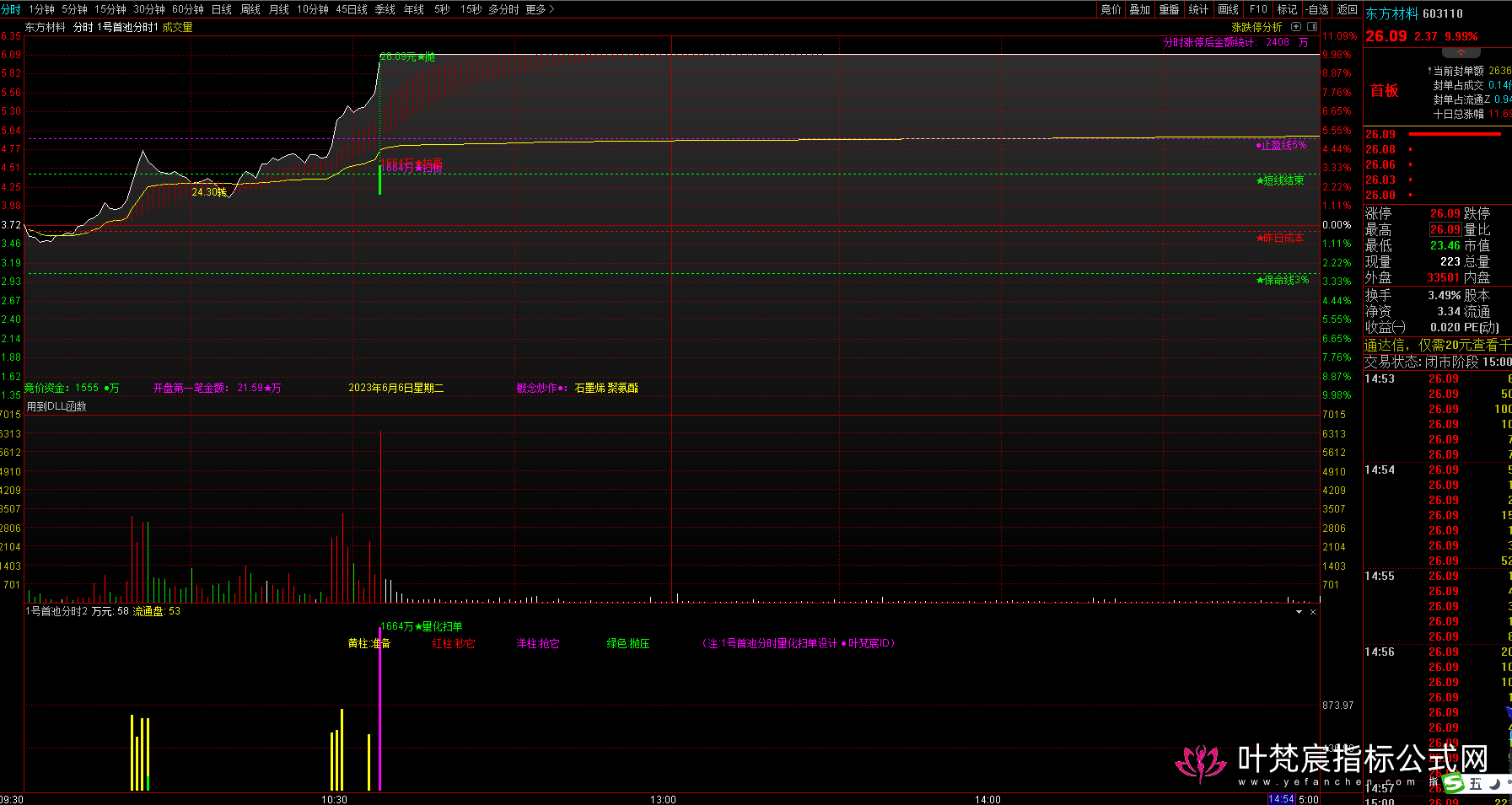This screenshot has width=1512, height=805.
Task: Click the 首板 label
Action: 1384,90
